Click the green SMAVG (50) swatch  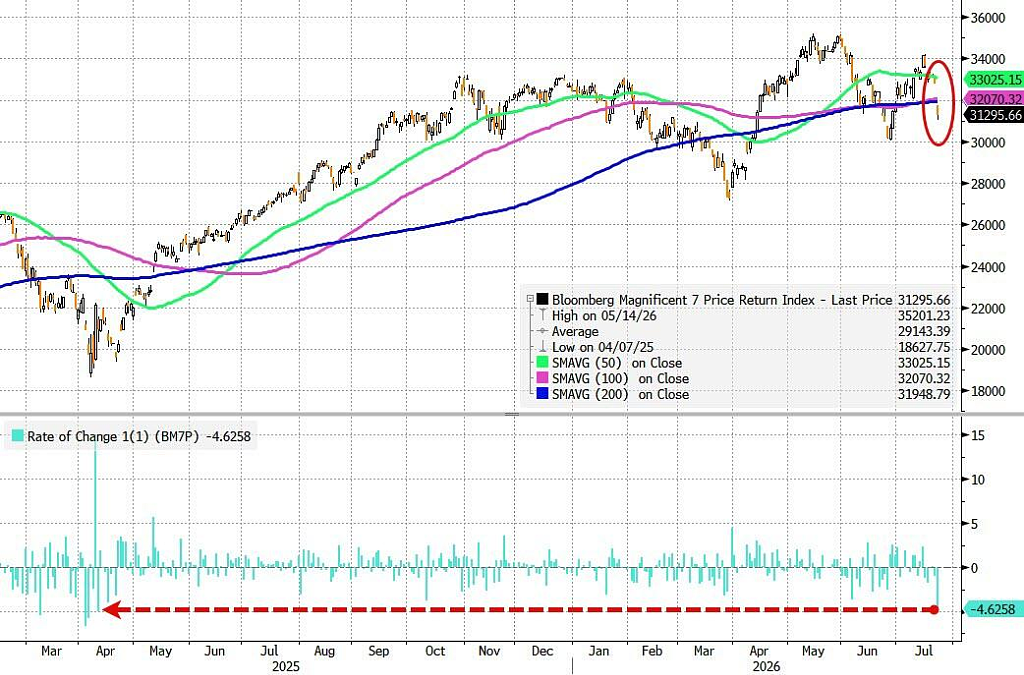542,363
